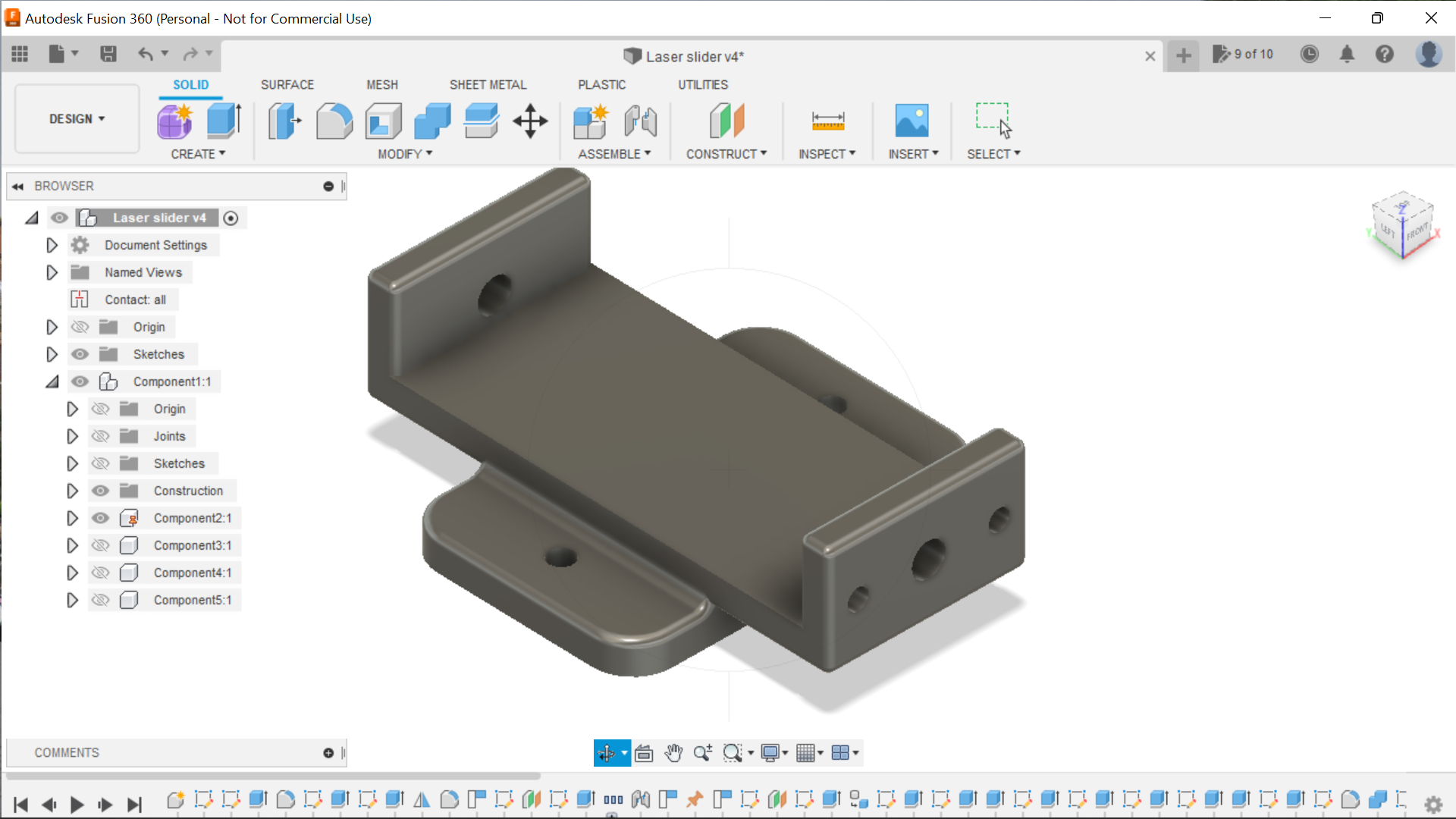
Task: Select the Pan hand tool
Action: coord(673,753)
